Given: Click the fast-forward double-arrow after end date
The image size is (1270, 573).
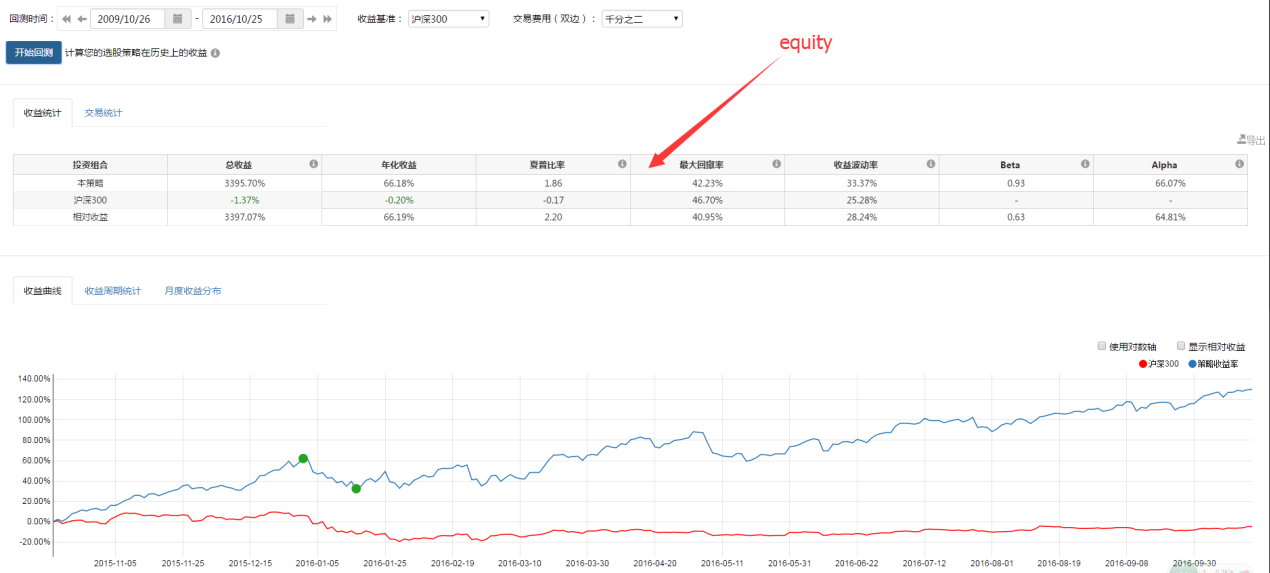Looking at the screenshot, I should click(x=327, y=19).
